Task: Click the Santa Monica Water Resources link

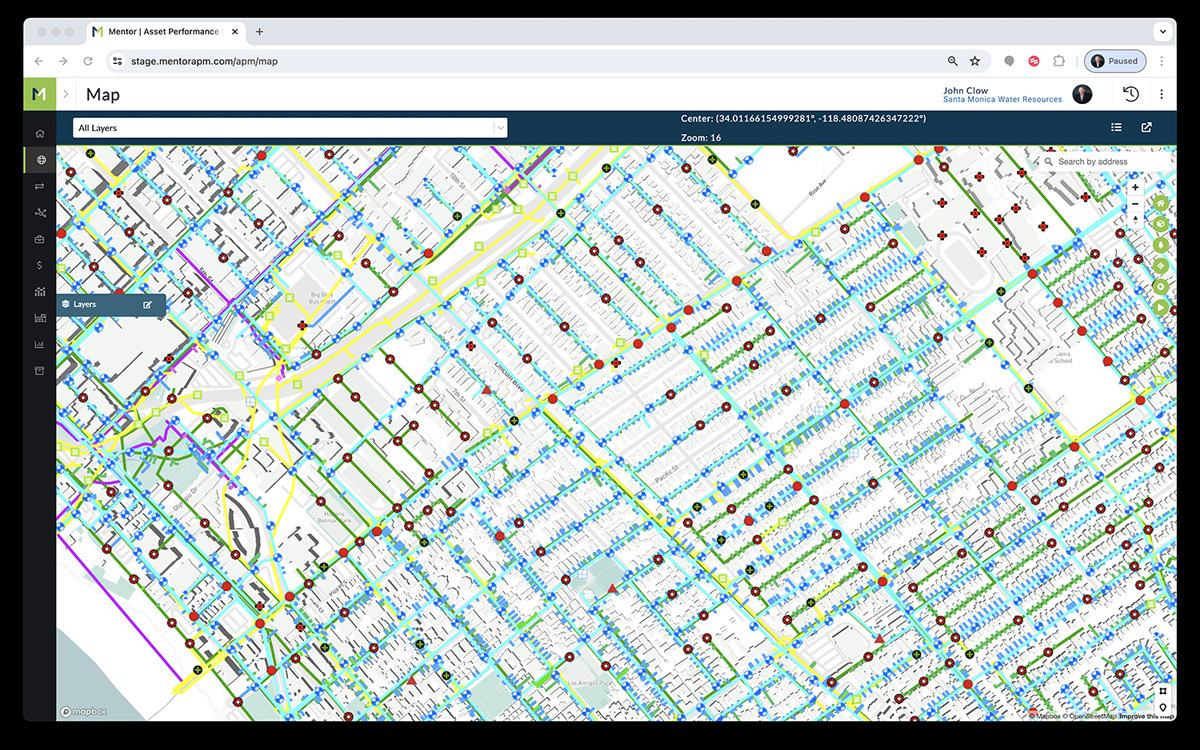Action: (1002, 100)
